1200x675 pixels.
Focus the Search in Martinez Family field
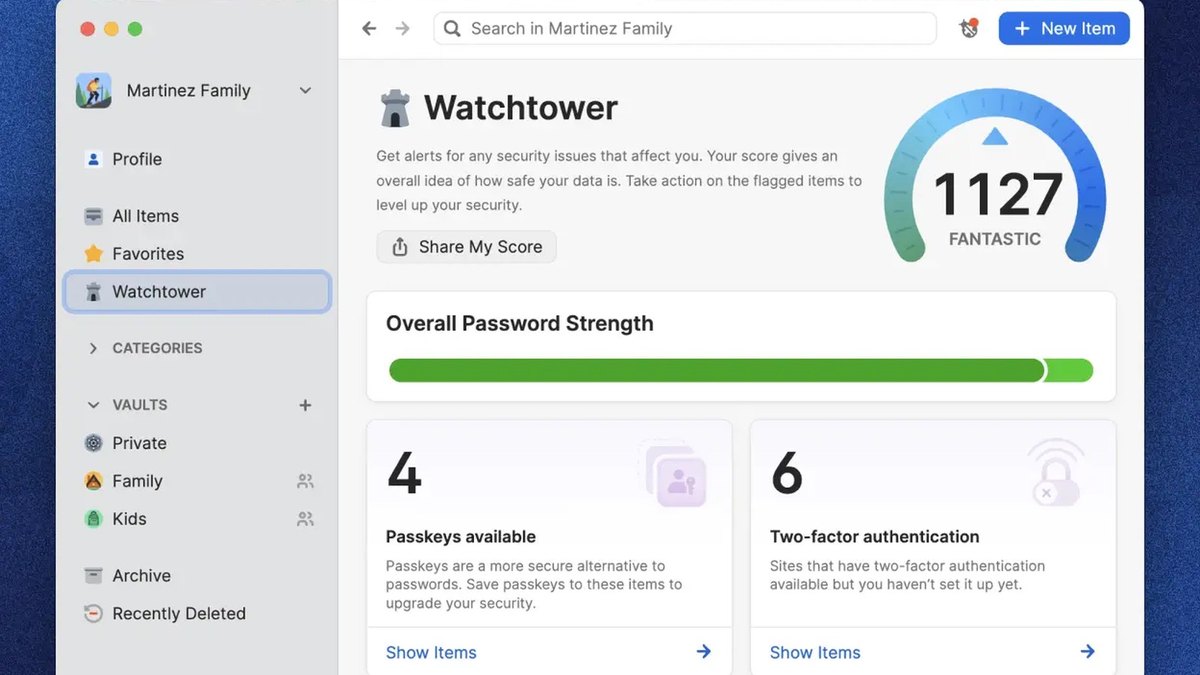pyautogui.click(x=685, y=28)
